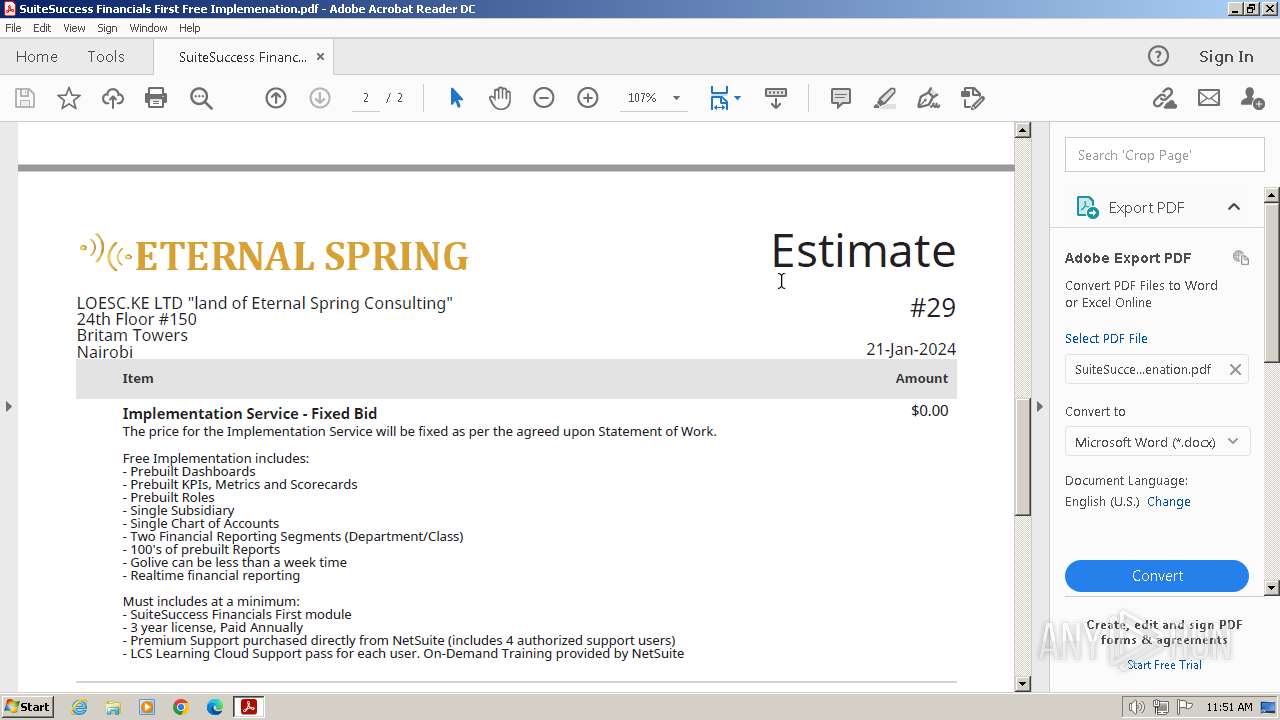Zoom out with the minus icon

click(x=544, y=98)
